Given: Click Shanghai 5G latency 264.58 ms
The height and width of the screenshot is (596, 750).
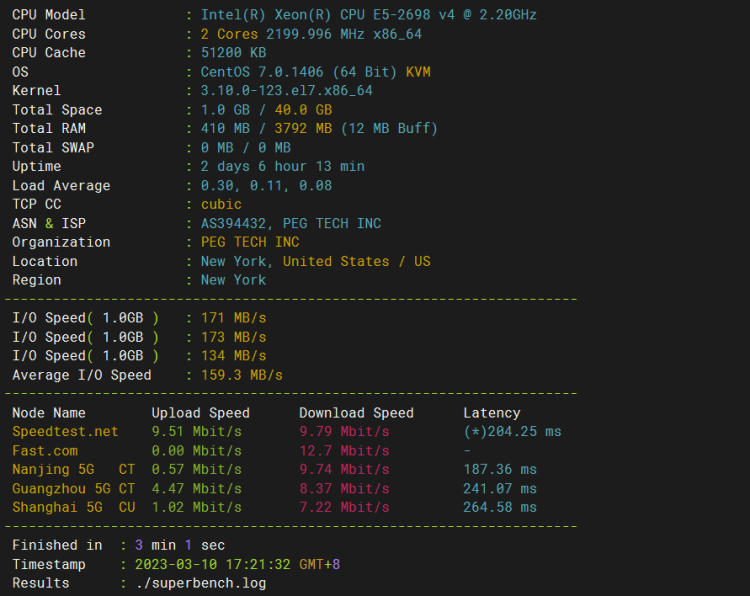Looking at the screenshot, I should coord(500,507).
